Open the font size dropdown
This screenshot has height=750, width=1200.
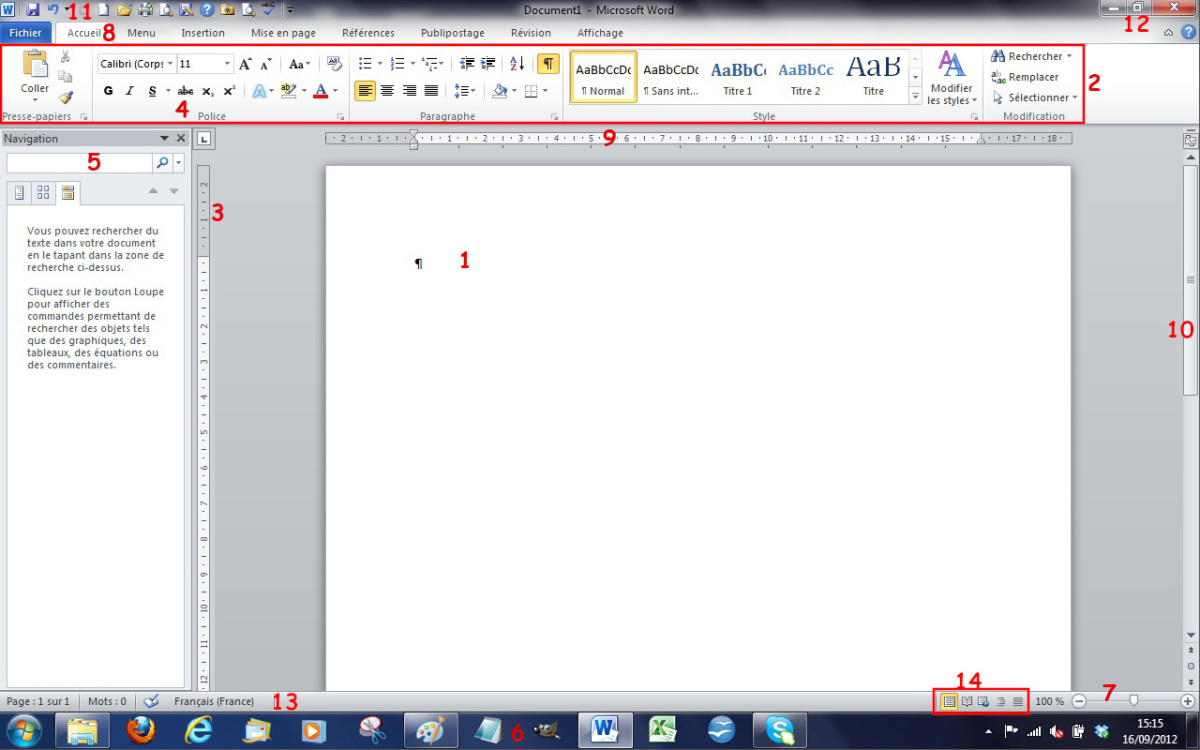(x=228, y=64)
